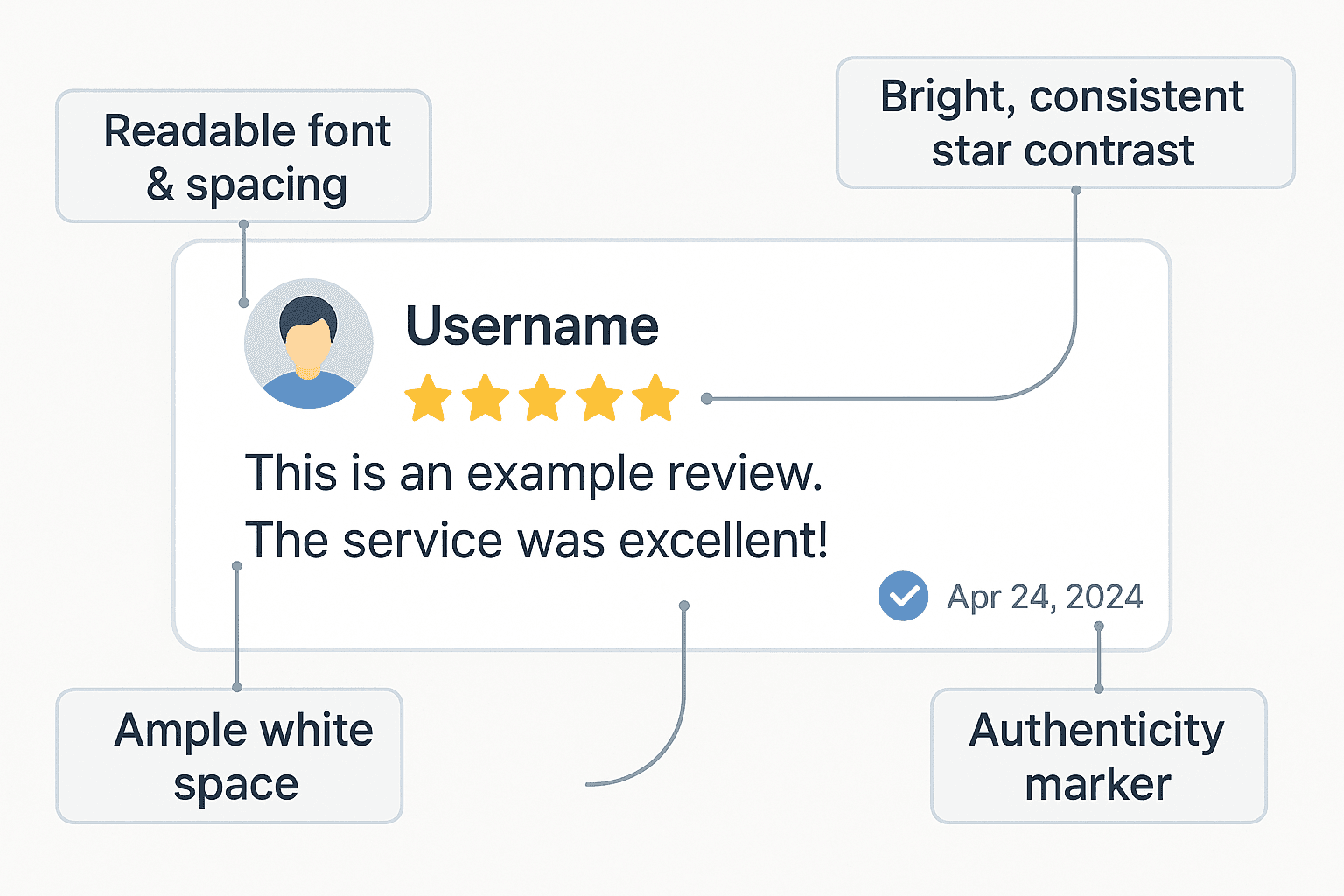Tap the checkmark inside the blue circle
This screenshot has width=1344, height=896.
903,596
